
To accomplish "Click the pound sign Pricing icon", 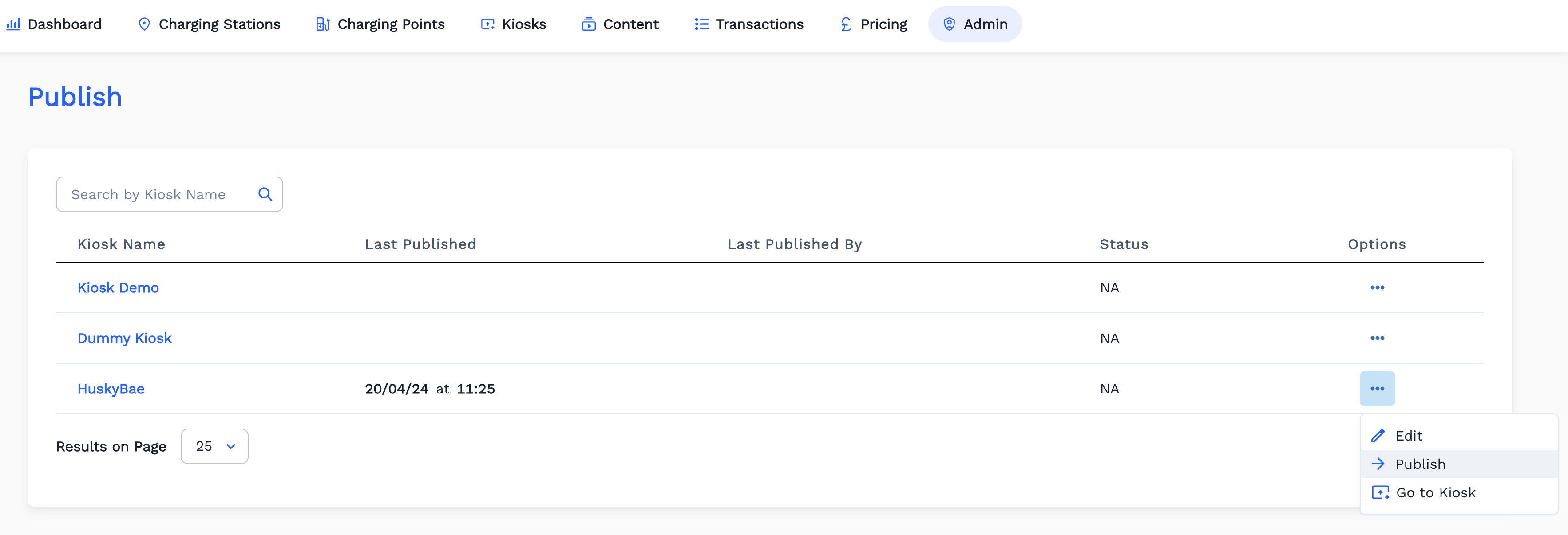I will pyautogui.click(x=846, y=24).
